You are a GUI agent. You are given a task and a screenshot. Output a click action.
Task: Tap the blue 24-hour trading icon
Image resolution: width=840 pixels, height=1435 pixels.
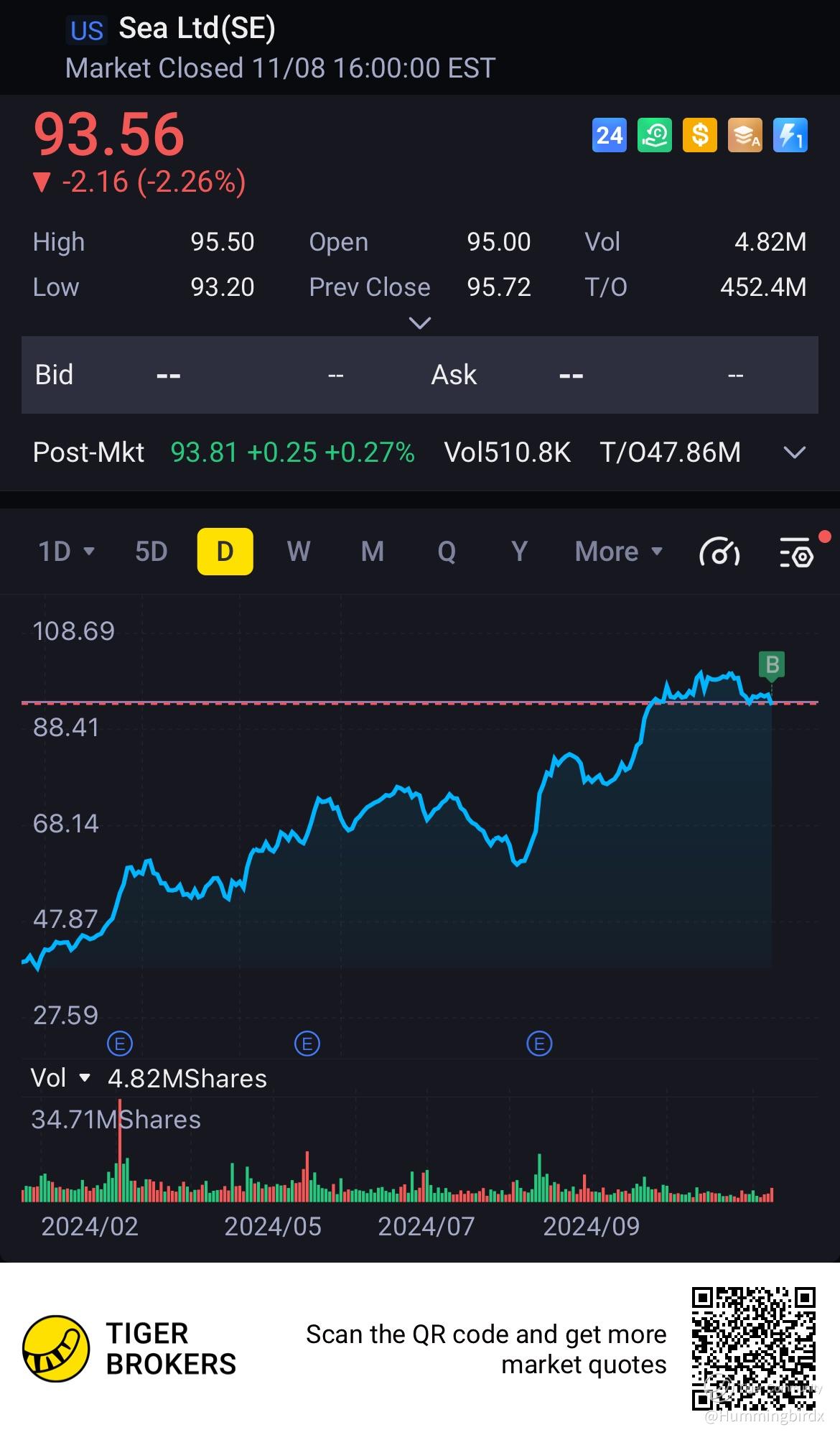coord(609,135)
